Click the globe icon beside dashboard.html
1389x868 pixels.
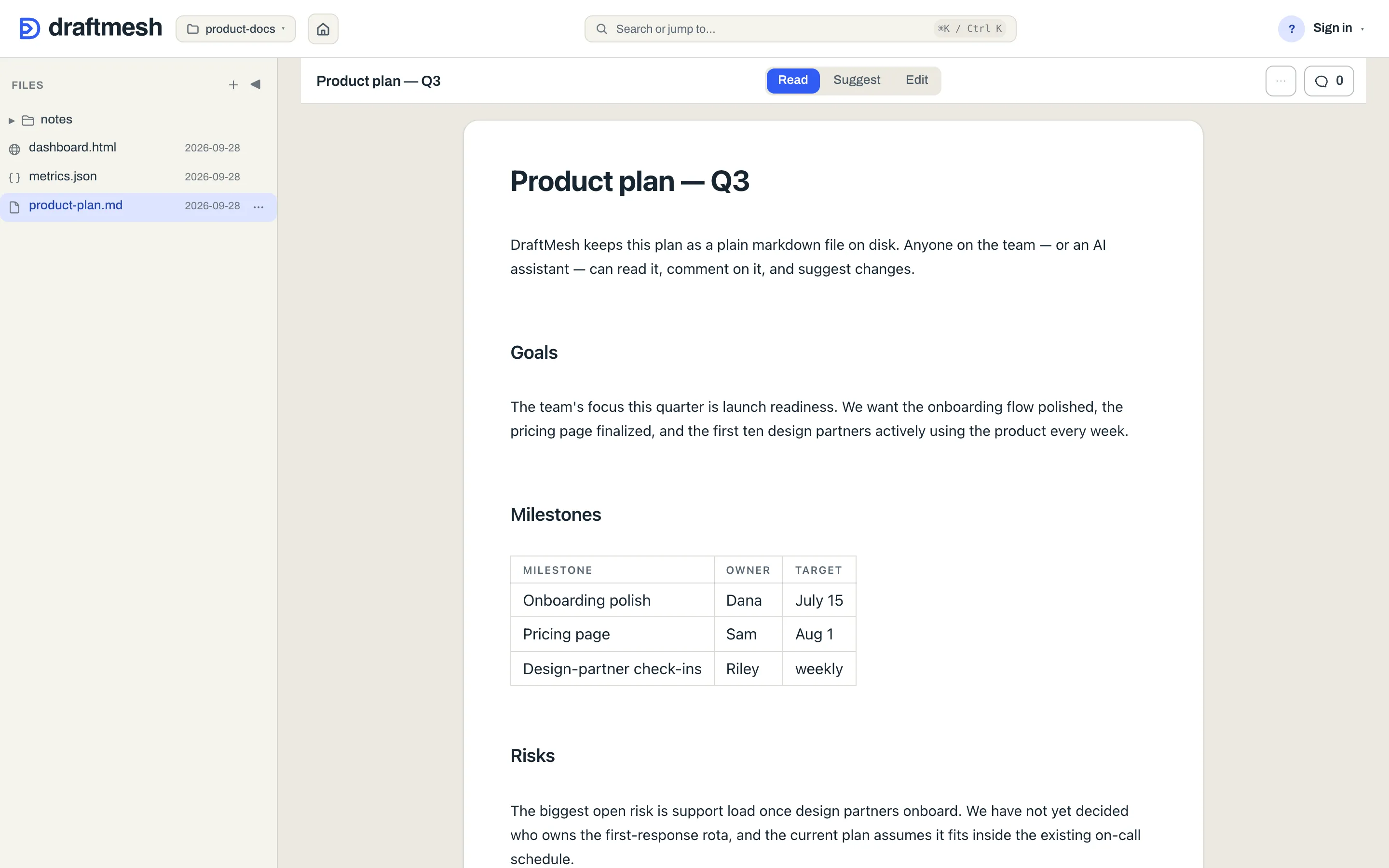coord(15,149)
